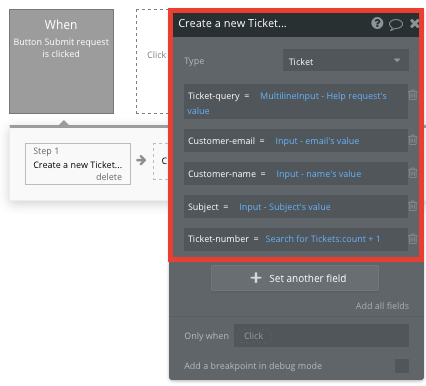Click the Ticket-query field label
The height and width of the screenshot is (386, 426).
click(214, 96)
